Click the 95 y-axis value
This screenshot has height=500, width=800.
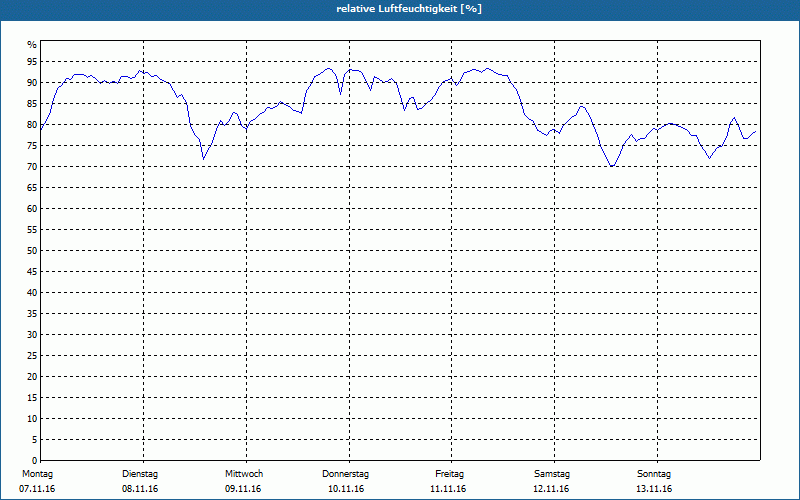point(32,62)
